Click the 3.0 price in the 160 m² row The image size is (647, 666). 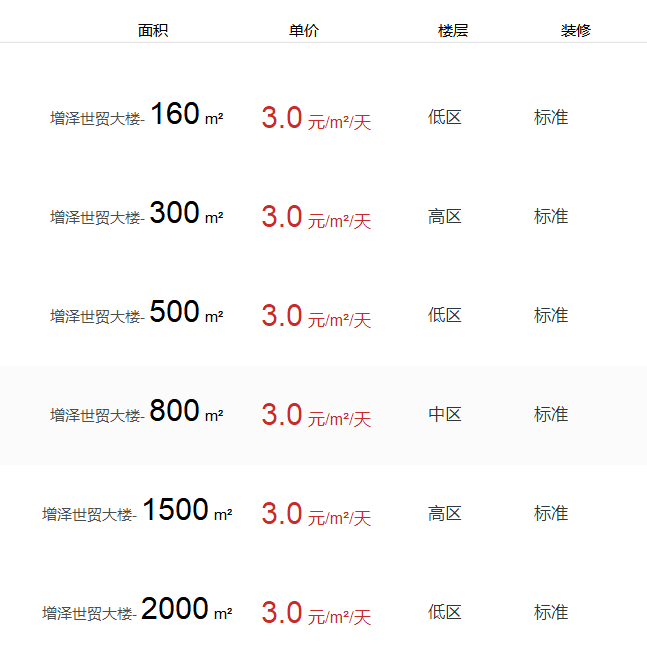click(x=282, y=118)
